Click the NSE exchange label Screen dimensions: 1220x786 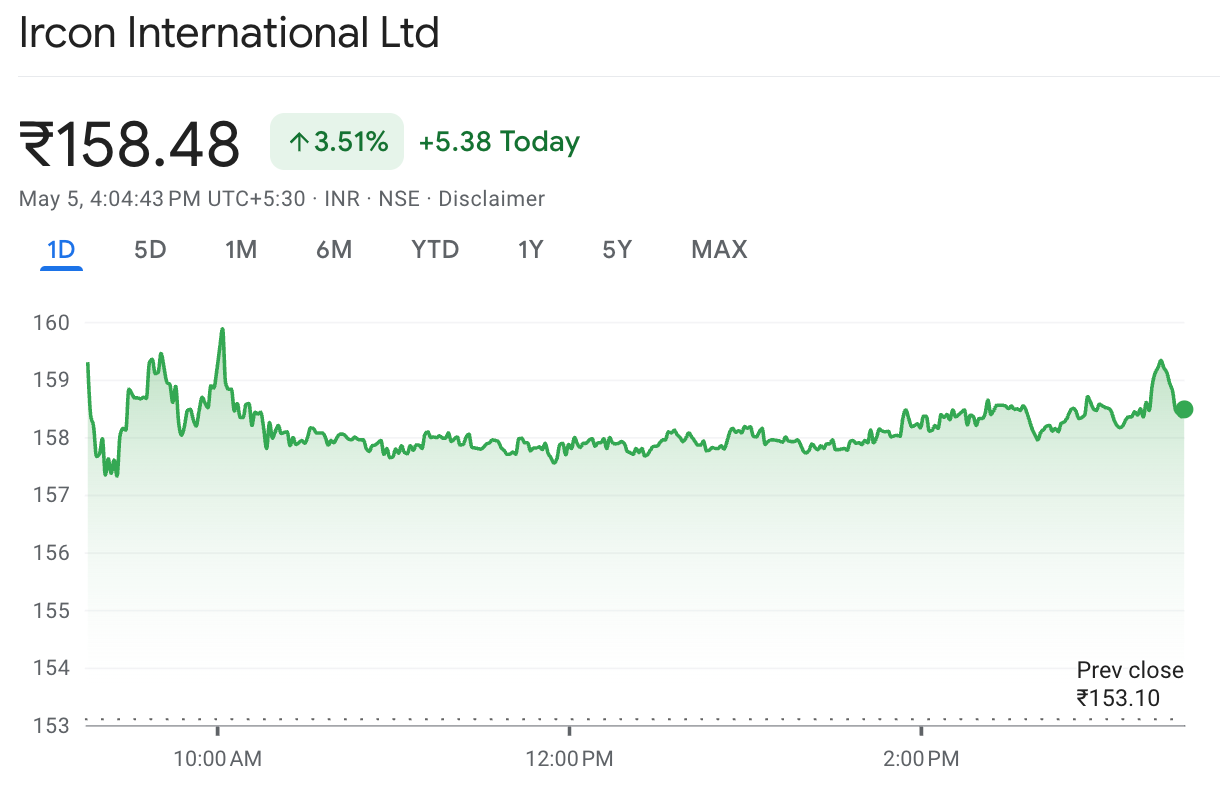pyautogui.click(x=399, y=199)
